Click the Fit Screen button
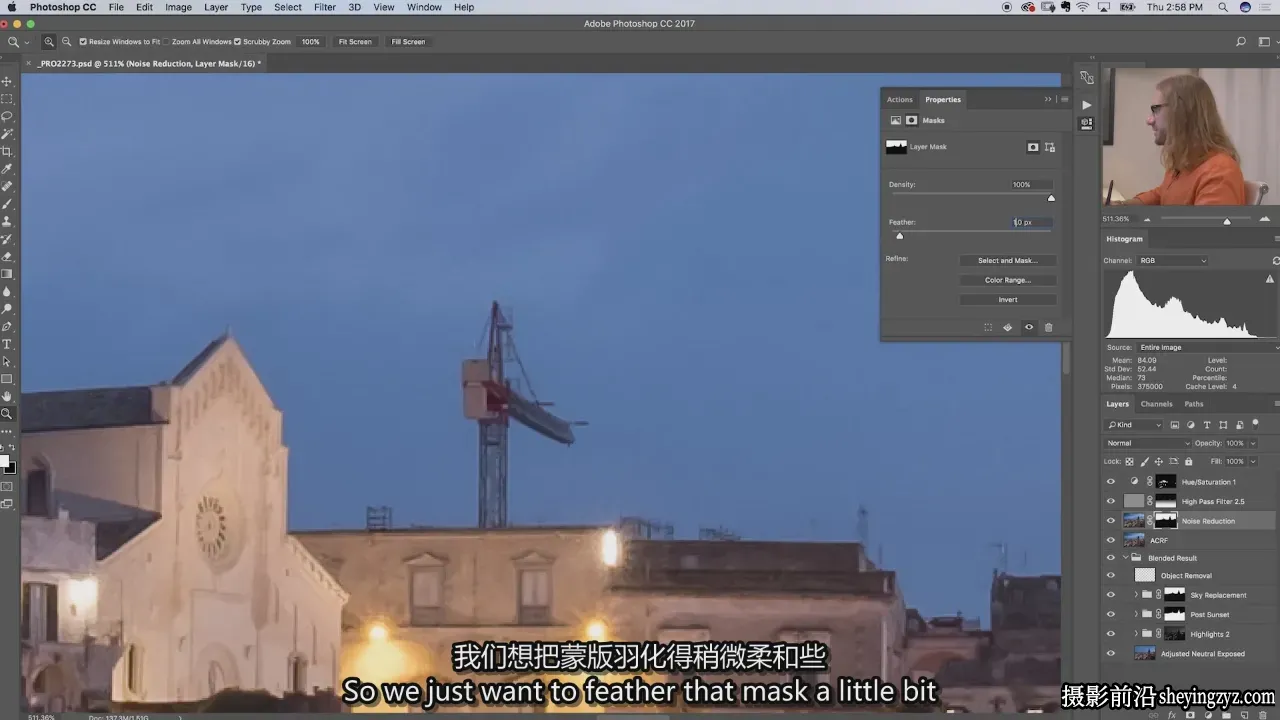 pyautogui.click(x=355, y=42)
